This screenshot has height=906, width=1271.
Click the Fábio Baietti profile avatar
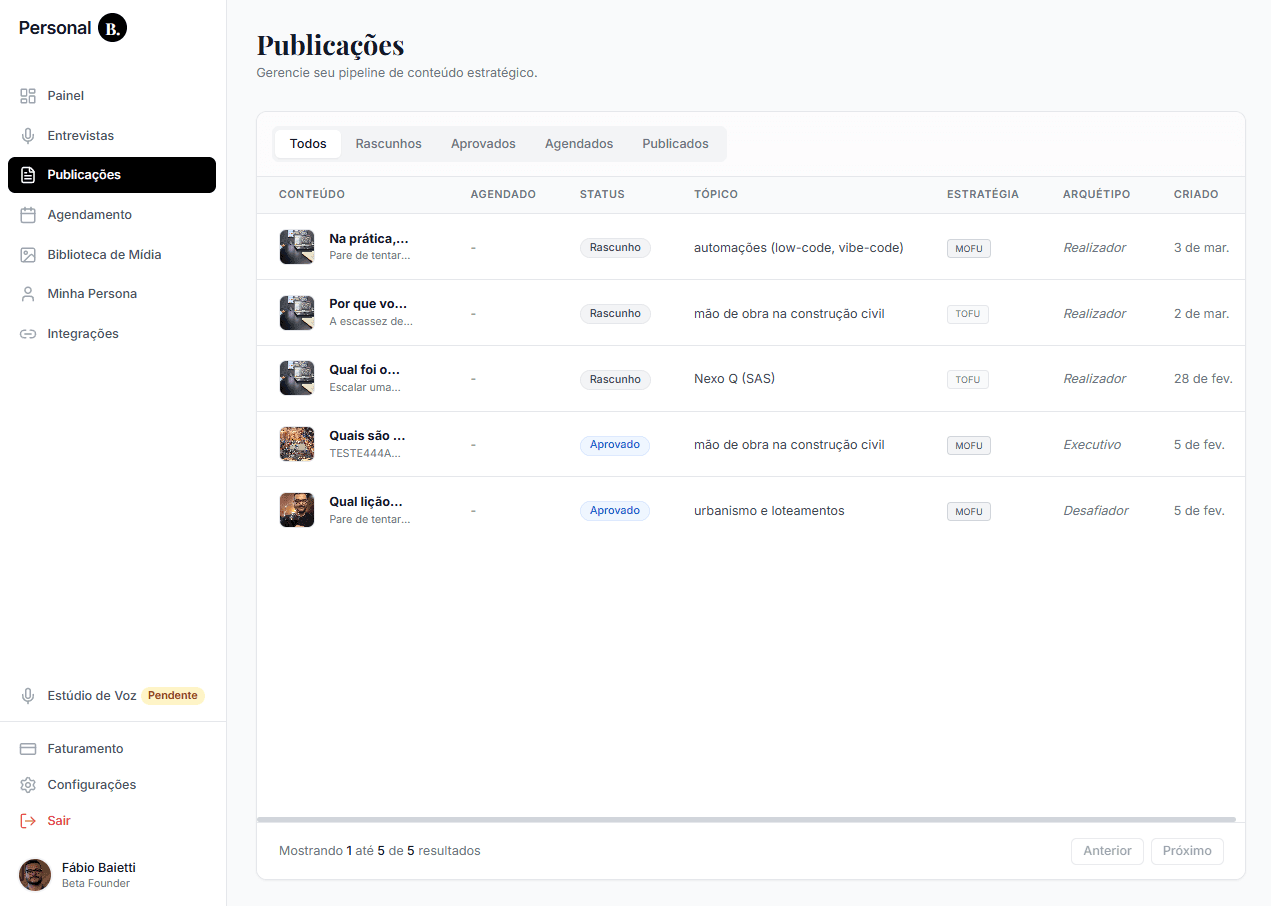point(35,875)
